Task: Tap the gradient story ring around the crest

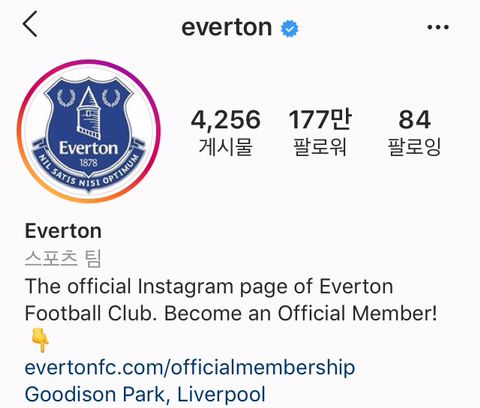Action: [x=89, y=63]
